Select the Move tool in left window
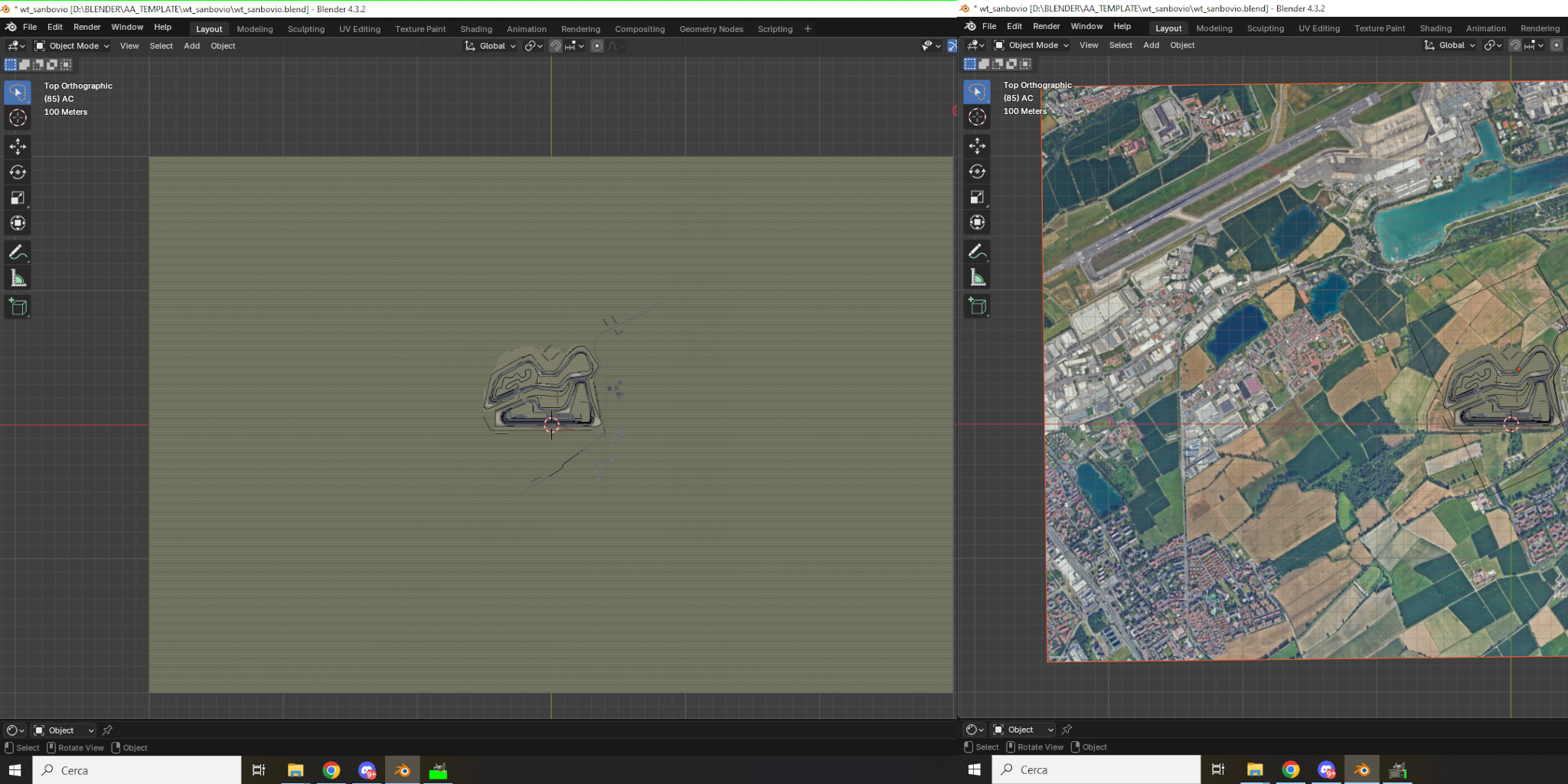The image size is (1568, 784). point(18,146)
